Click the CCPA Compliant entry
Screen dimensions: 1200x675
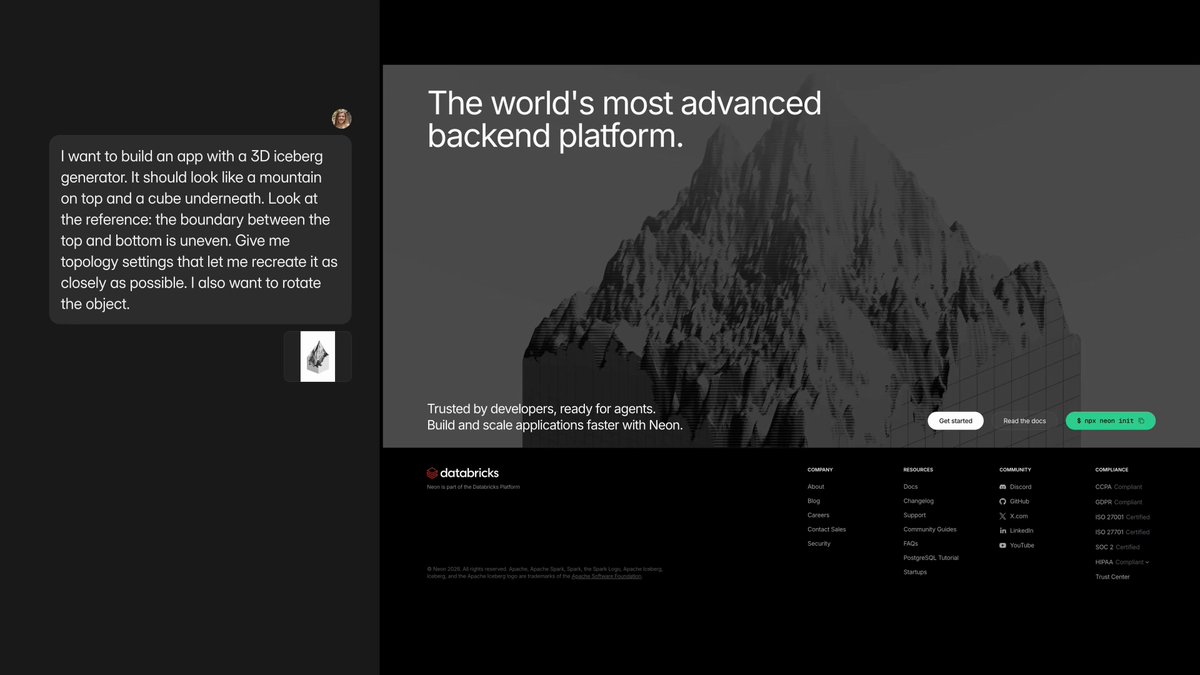tap(1119, 487)
